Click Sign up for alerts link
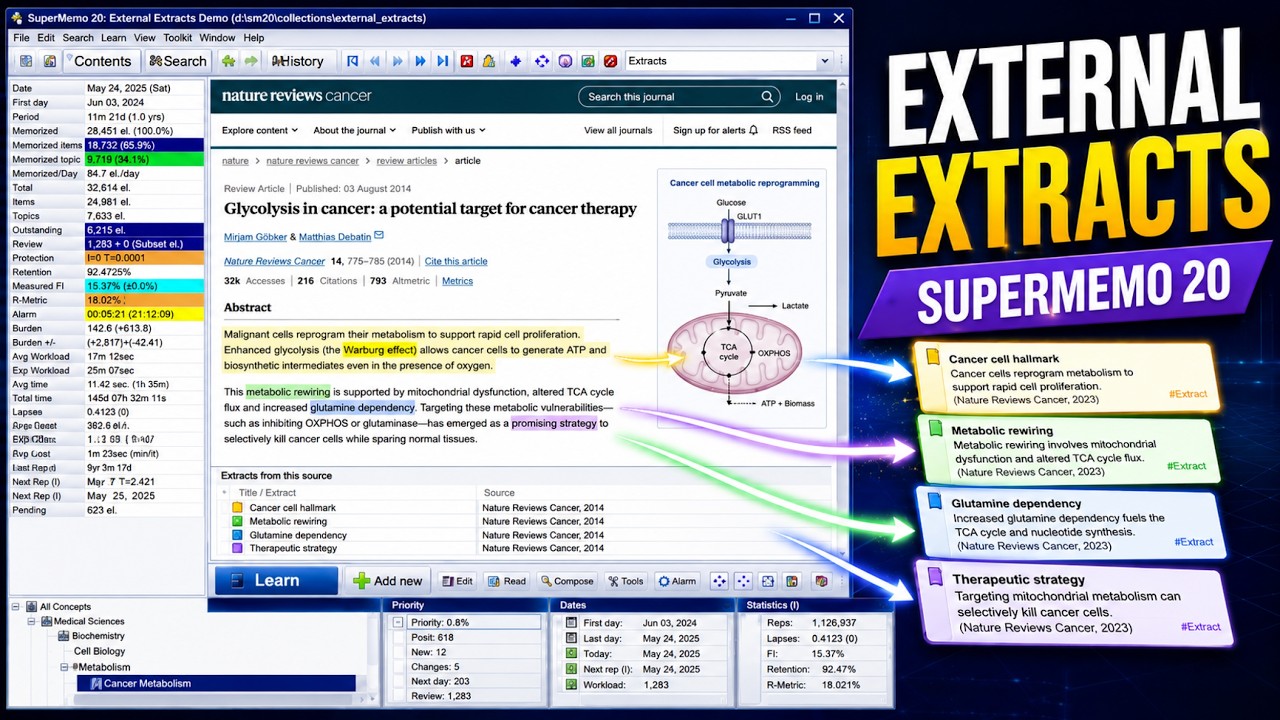This screenshot has height=720, width=1280. tap(715, 130)
